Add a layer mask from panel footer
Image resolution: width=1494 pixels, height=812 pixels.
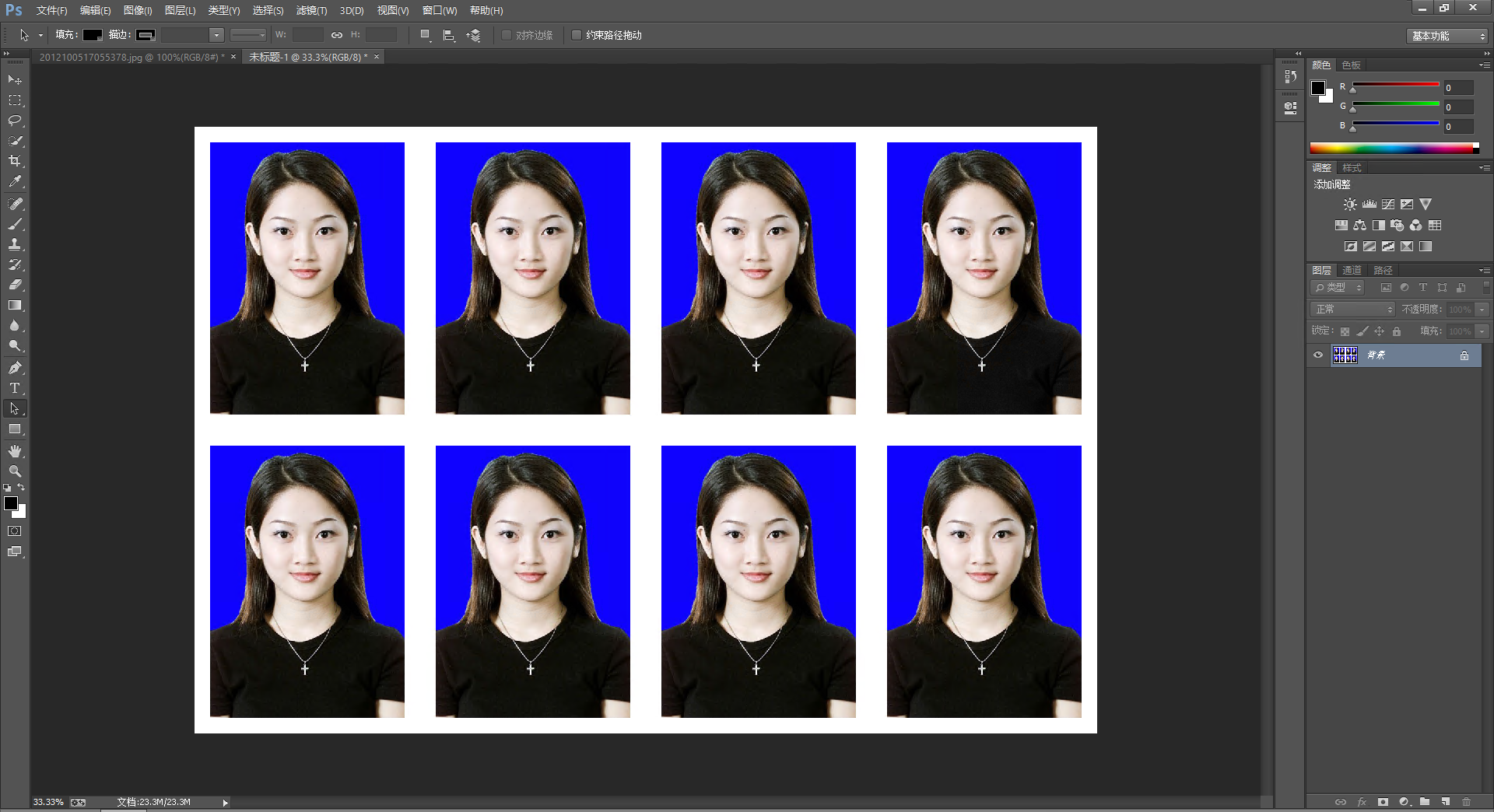click(1383, 802)
